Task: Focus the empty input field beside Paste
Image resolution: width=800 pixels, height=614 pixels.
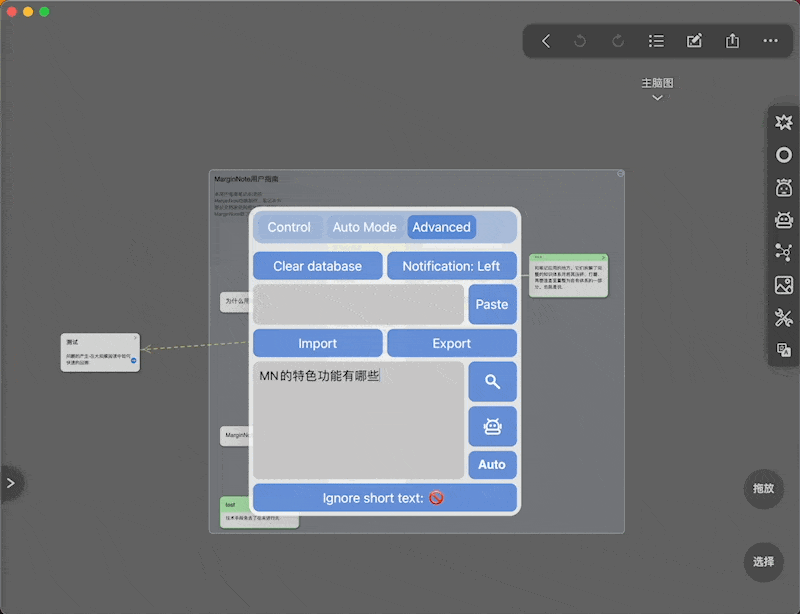Action: [359, 305]
